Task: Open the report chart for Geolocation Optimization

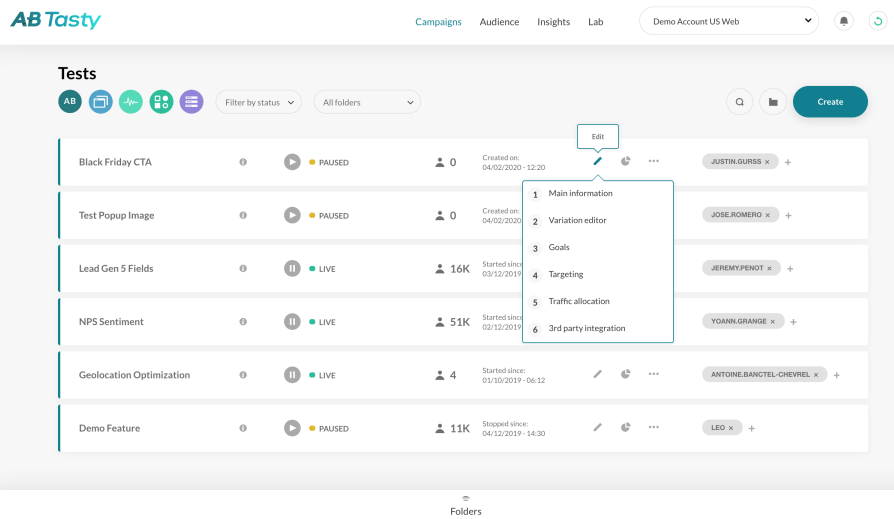Action: tap(625, 374)
